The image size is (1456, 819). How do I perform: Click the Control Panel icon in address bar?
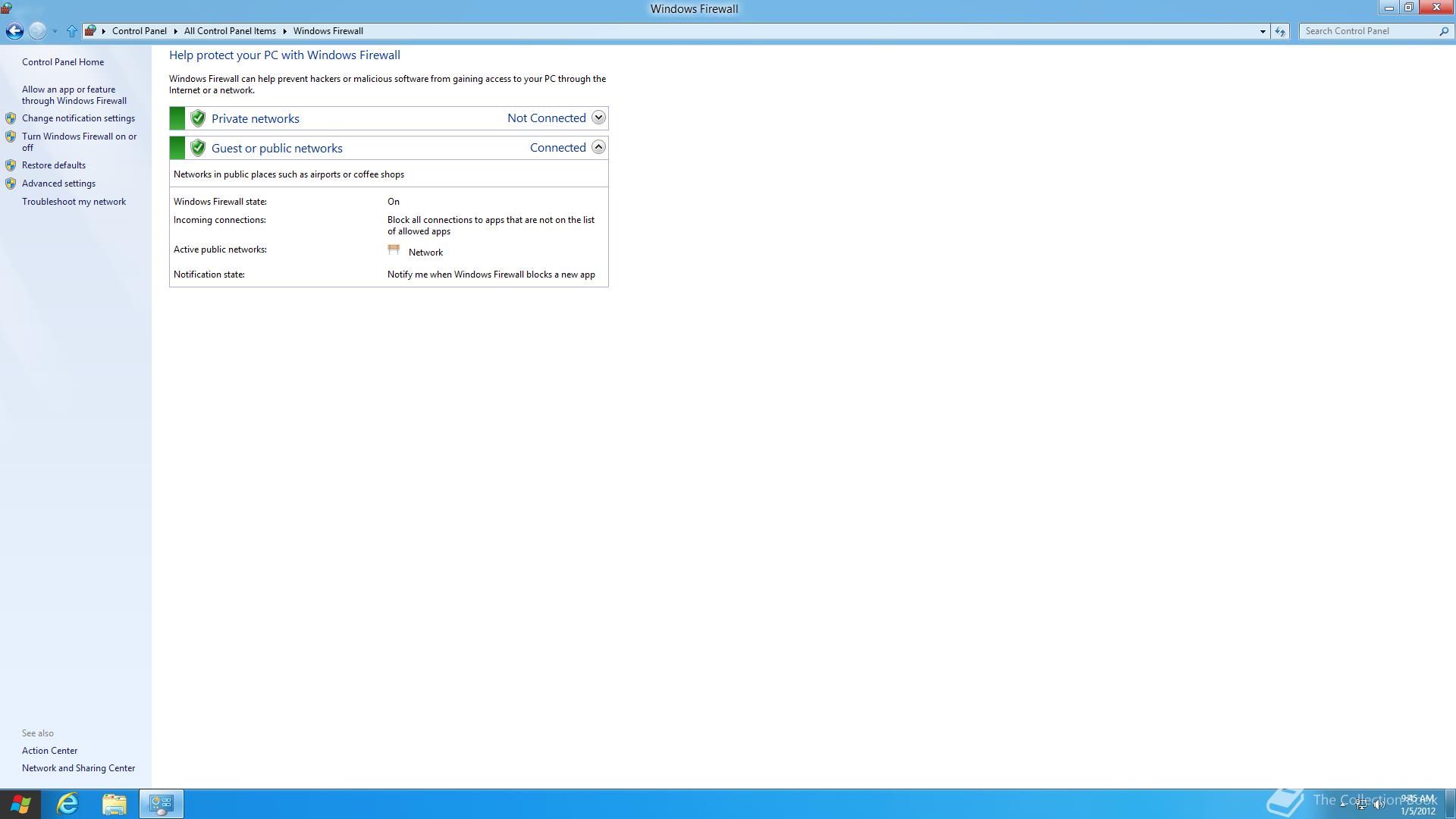coord(90,31)
